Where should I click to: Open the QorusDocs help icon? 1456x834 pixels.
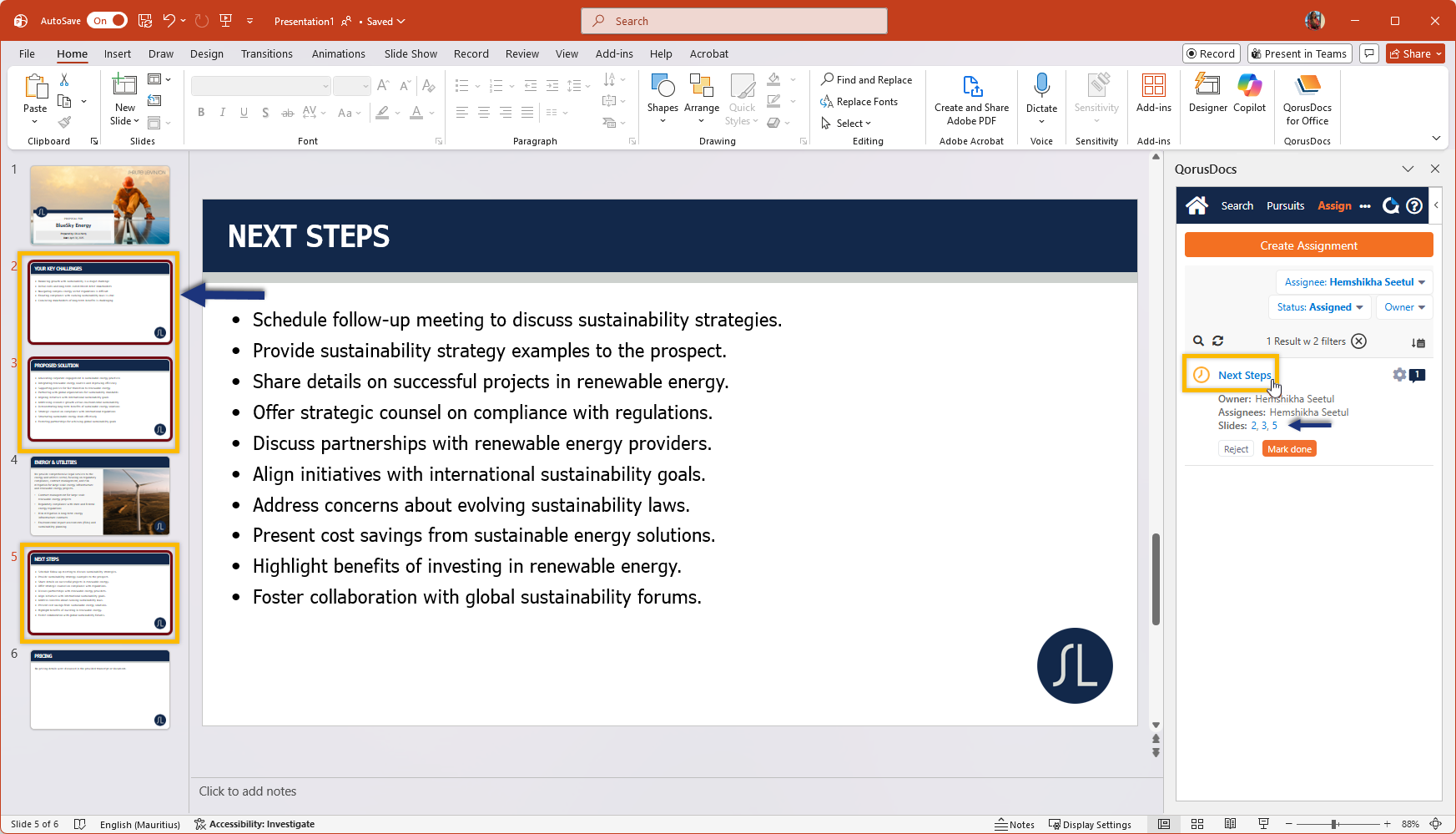[x=1414, y=206]
